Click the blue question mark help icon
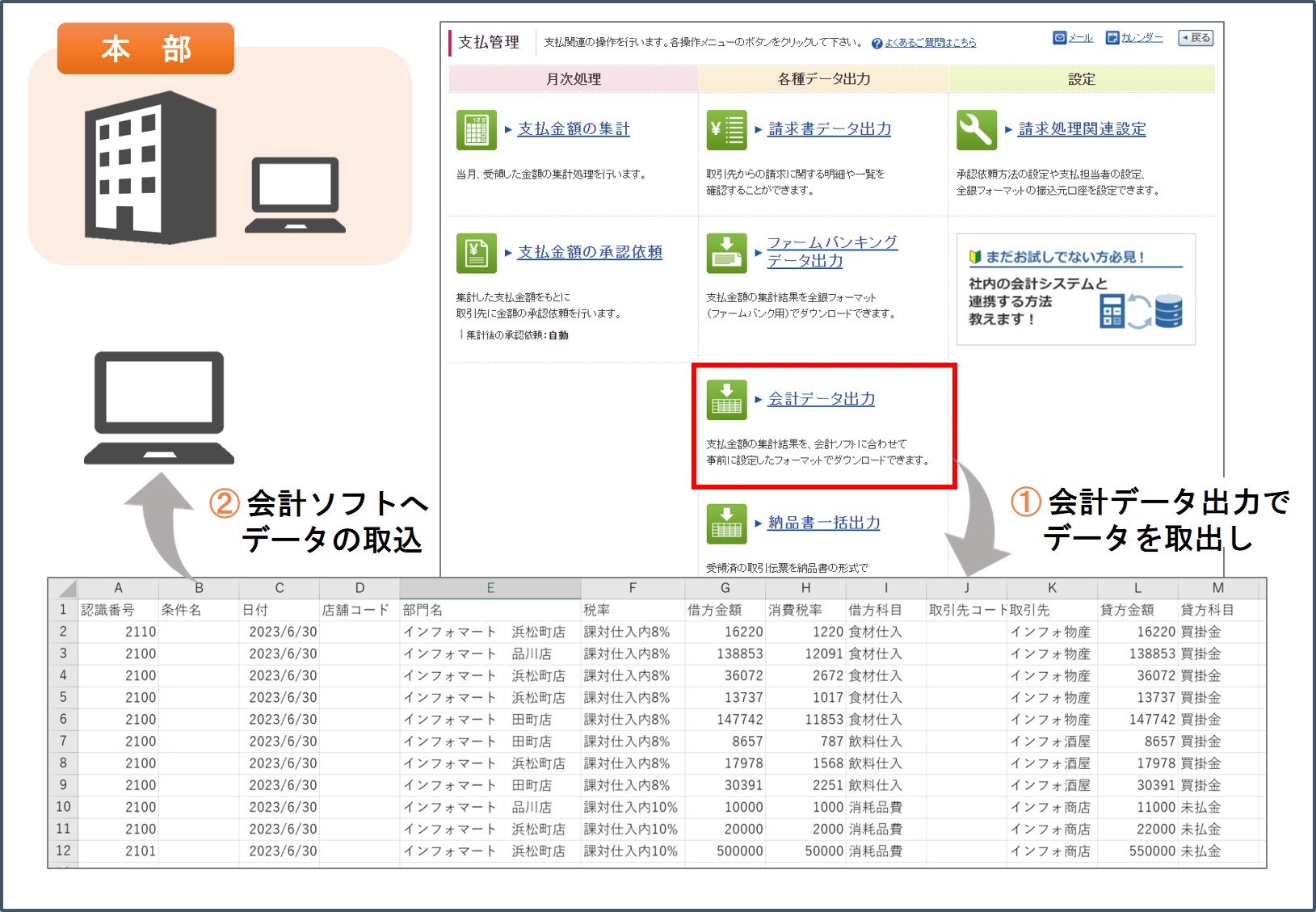 (877, 43)
